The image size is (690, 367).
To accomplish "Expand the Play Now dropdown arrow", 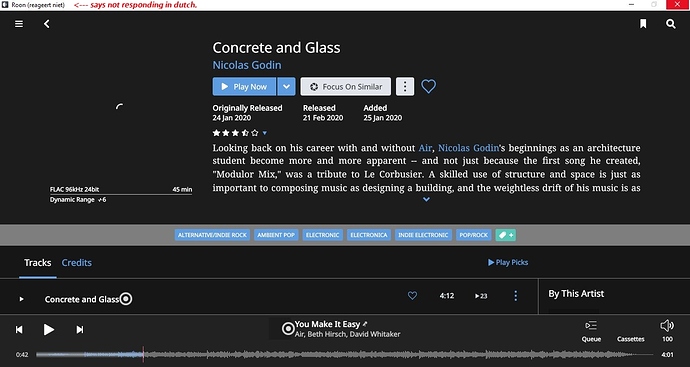I will 286,87.
